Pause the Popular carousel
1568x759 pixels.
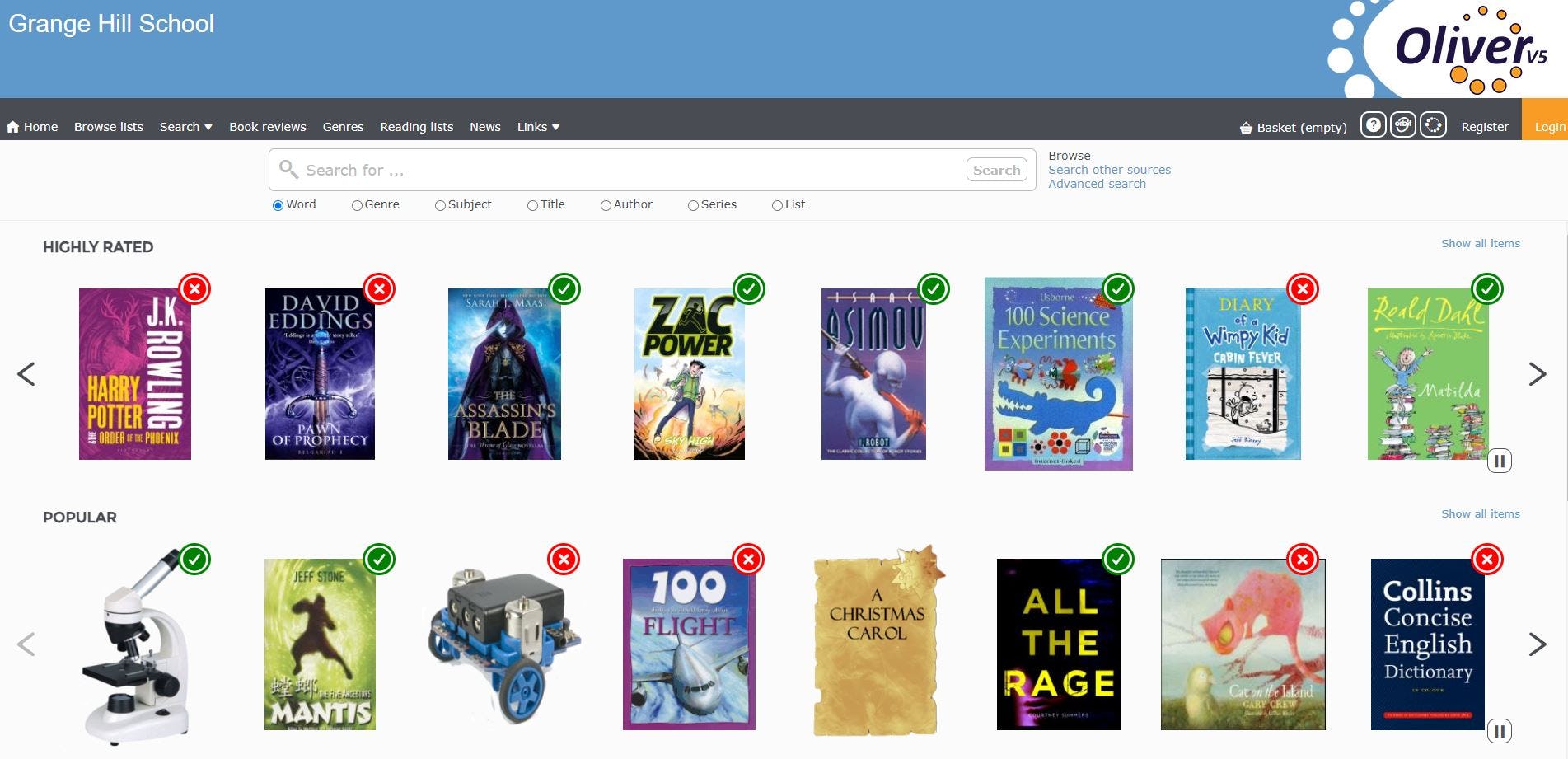(x=1500, y=731)
